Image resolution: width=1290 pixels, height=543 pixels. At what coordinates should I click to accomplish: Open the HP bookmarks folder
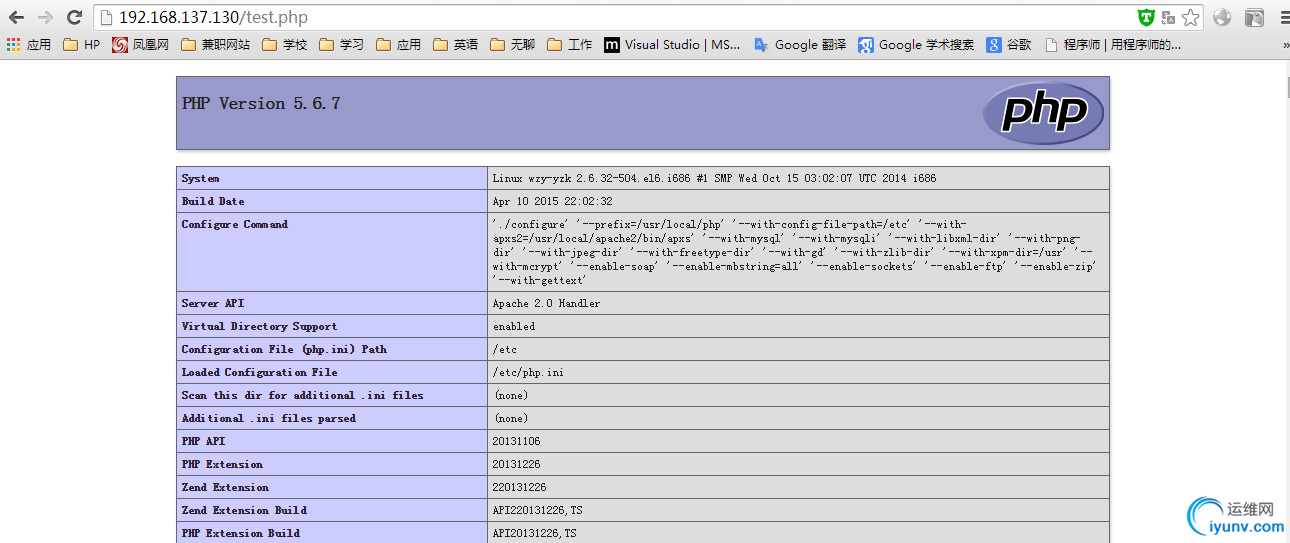[x=81, y=45]
